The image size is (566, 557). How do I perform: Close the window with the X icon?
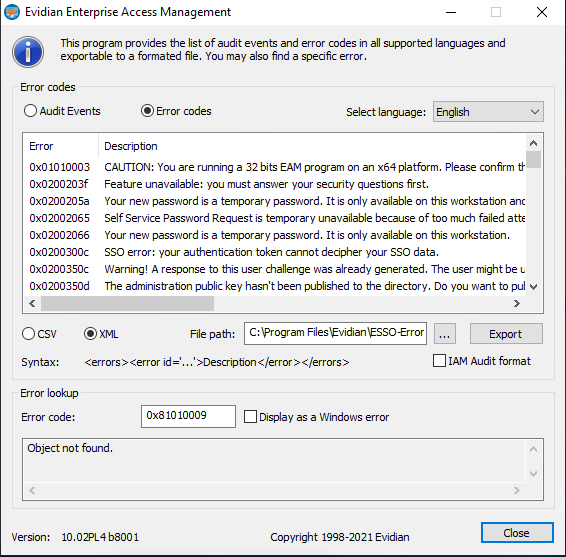click(542, 12)
